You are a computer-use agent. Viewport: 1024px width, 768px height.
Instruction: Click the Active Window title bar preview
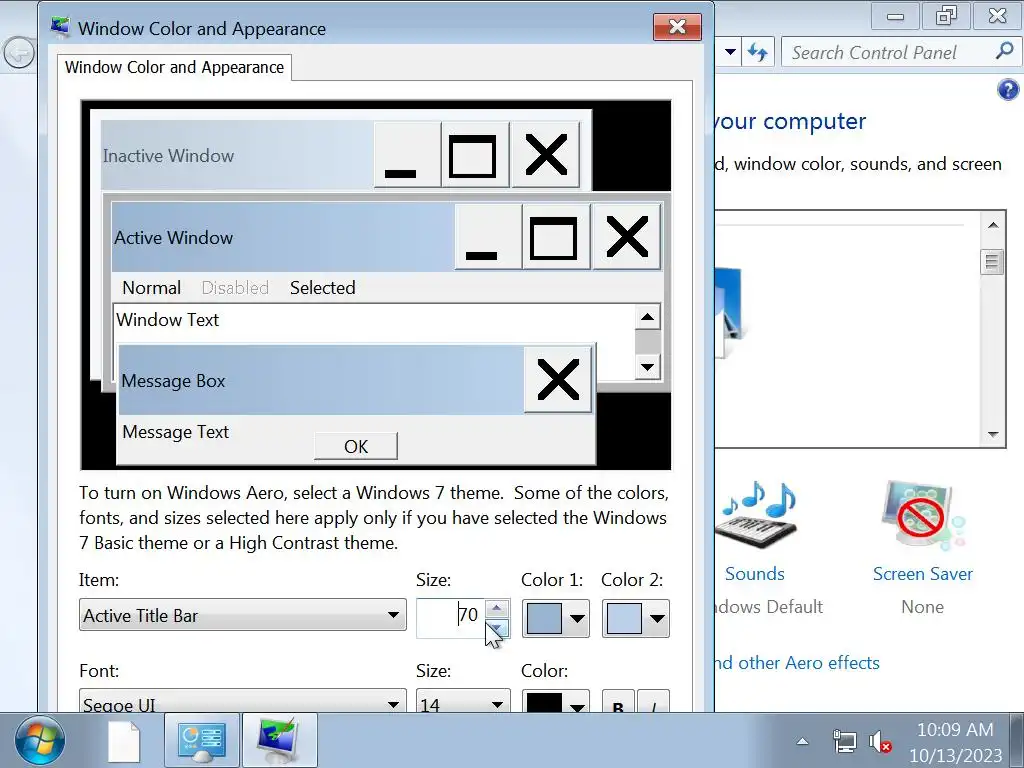(283, 237)
